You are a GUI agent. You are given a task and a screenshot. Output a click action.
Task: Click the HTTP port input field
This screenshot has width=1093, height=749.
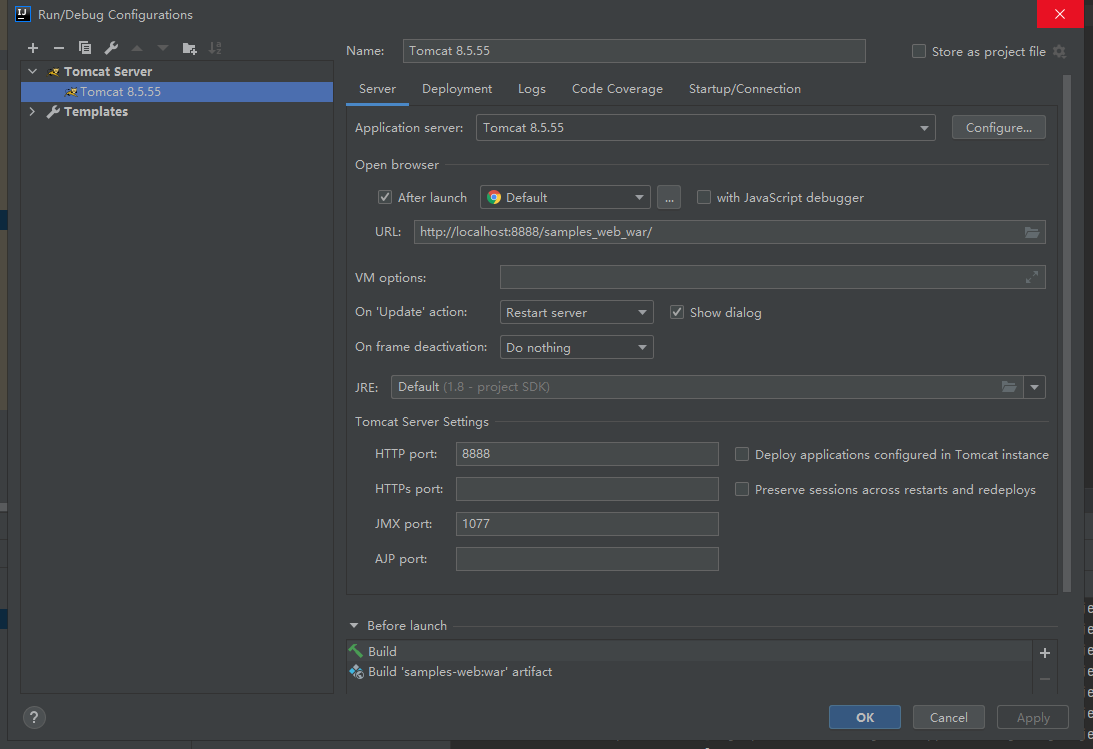coord(587,454)
